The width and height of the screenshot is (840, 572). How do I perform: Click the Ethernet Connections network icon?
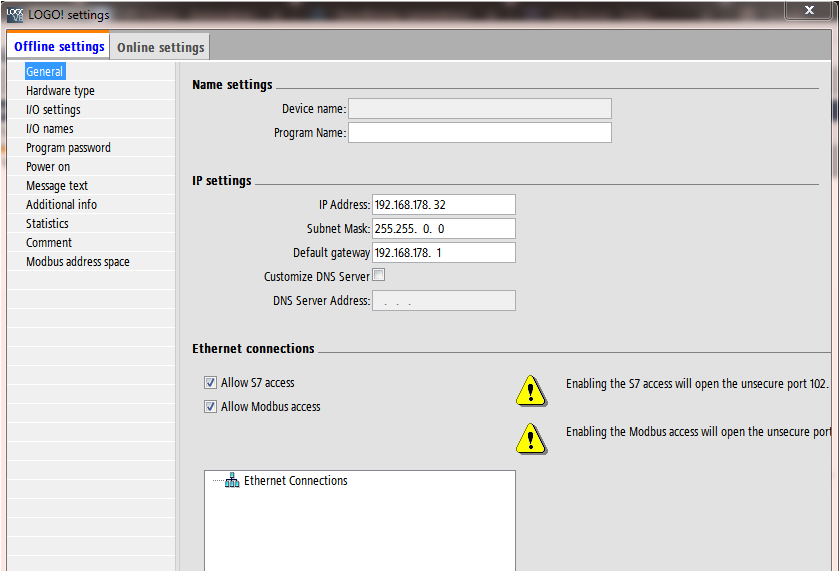232,480
